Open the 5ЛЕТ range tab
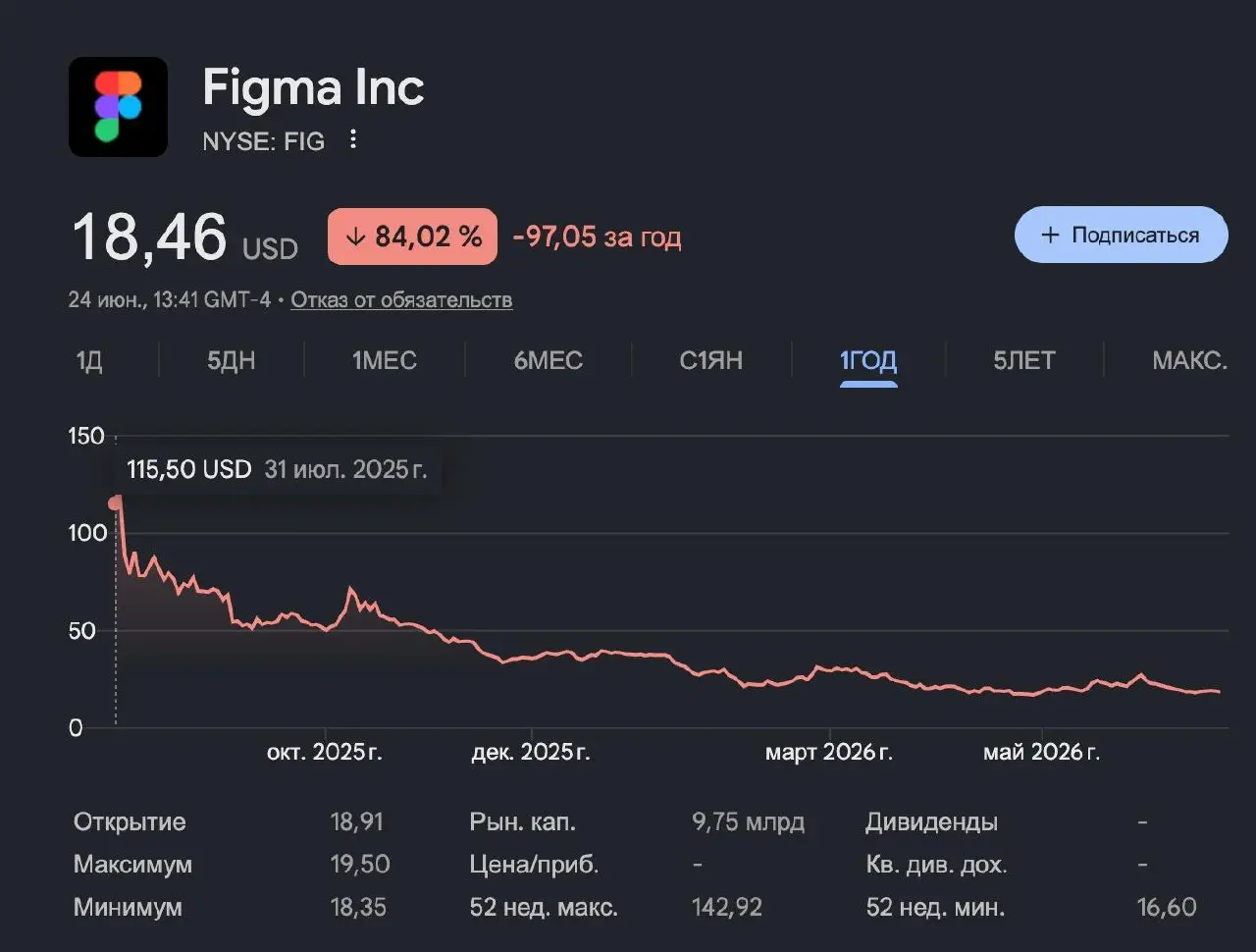This screenshot has height=952, width=1256. pyautogui.click(x=1024, y=360)
